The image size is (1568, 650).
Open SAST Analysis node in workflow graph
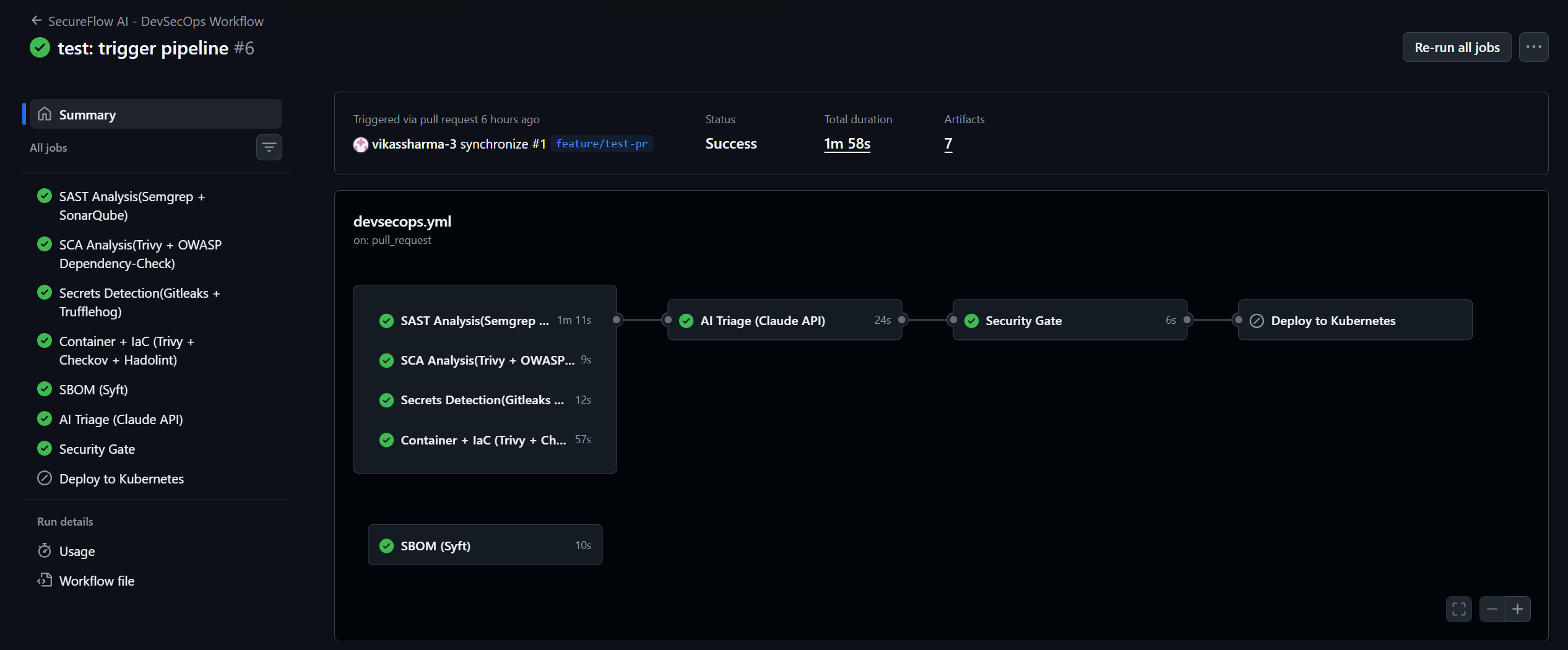(x=485, y=320)
